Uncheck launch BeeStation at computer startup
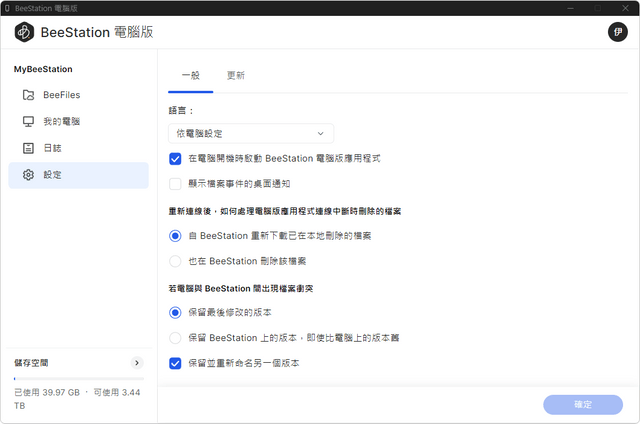 175,159
